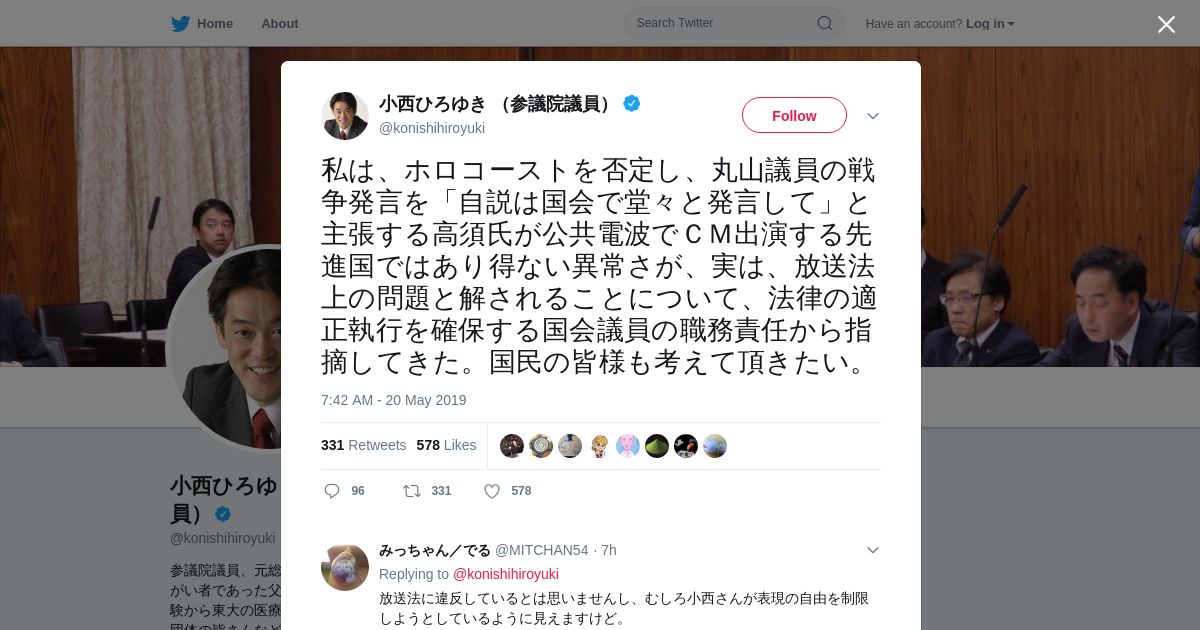1200x630 pixels.
Task: Expand options chevron on MITCHAN54 reply
Action: pos(873,550)
